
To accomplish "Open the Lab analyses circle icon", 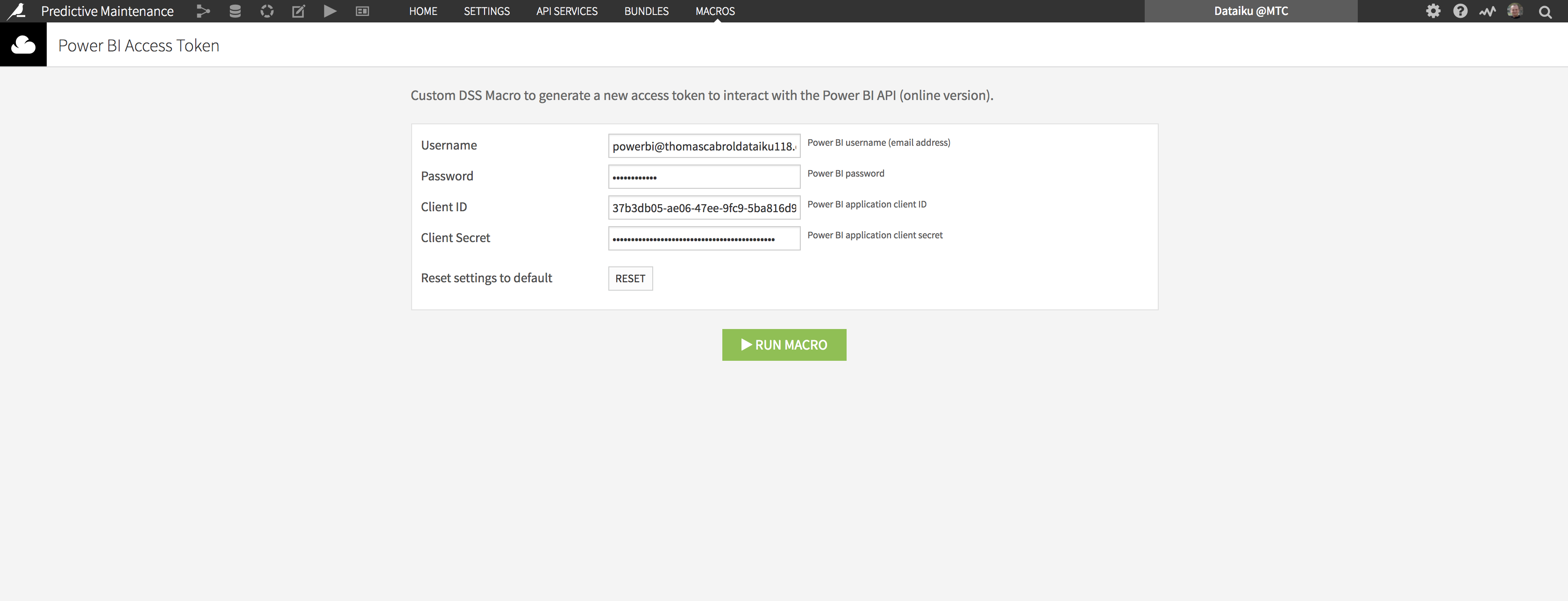I will 267,11.
